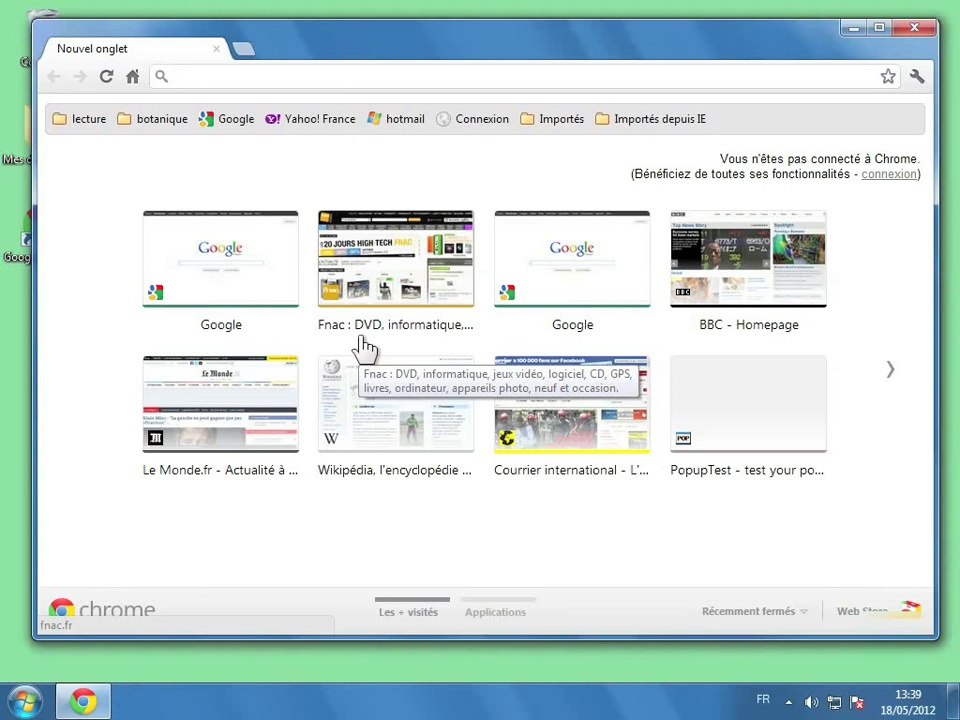Switch to Applications section
960x720 pixels.
click(x=495, y=612)
